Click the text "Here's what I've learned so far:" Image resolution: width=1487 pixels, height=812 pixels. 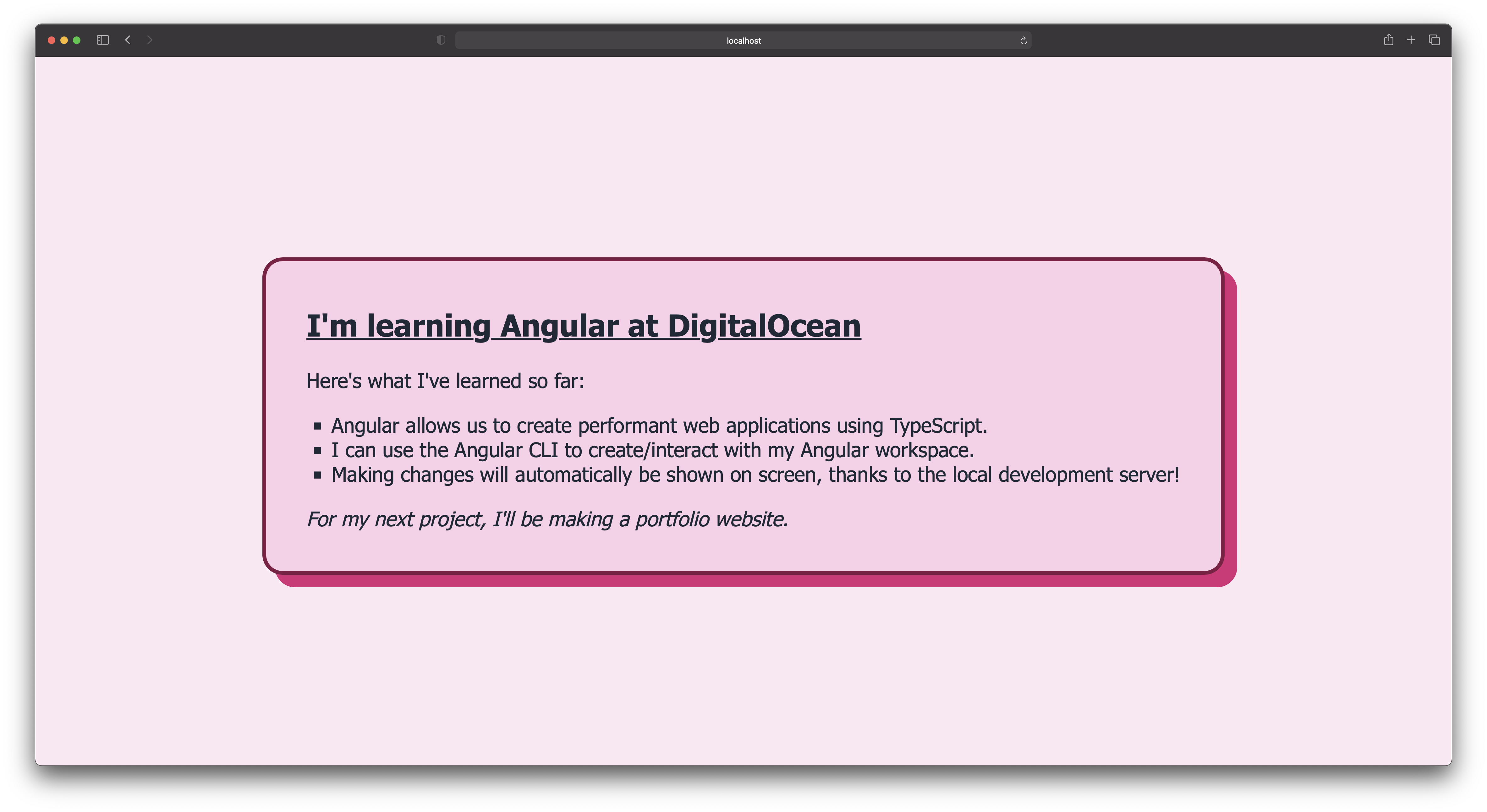(x=445, y=381)
